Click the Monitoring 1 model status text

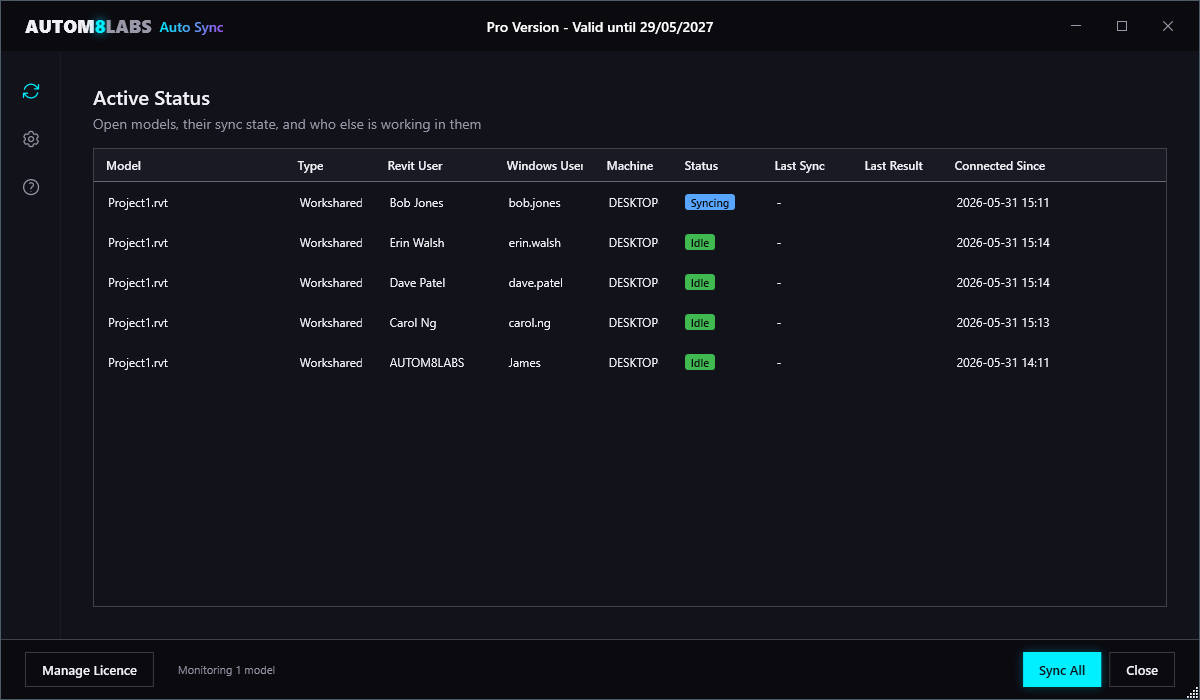click(226, 670)
